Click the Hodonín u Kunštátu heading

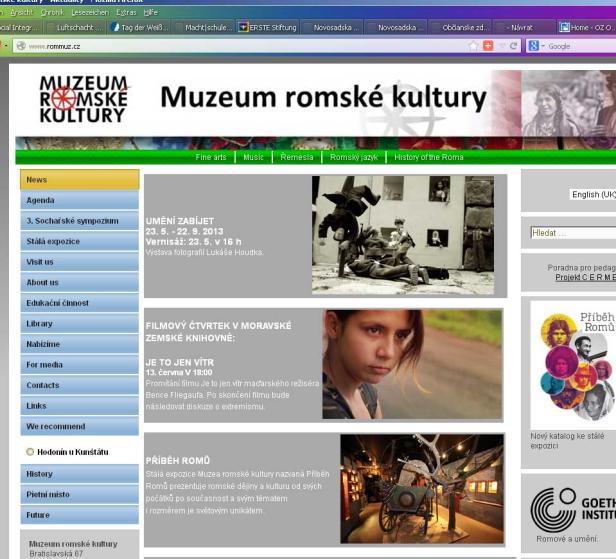(72, 452)
